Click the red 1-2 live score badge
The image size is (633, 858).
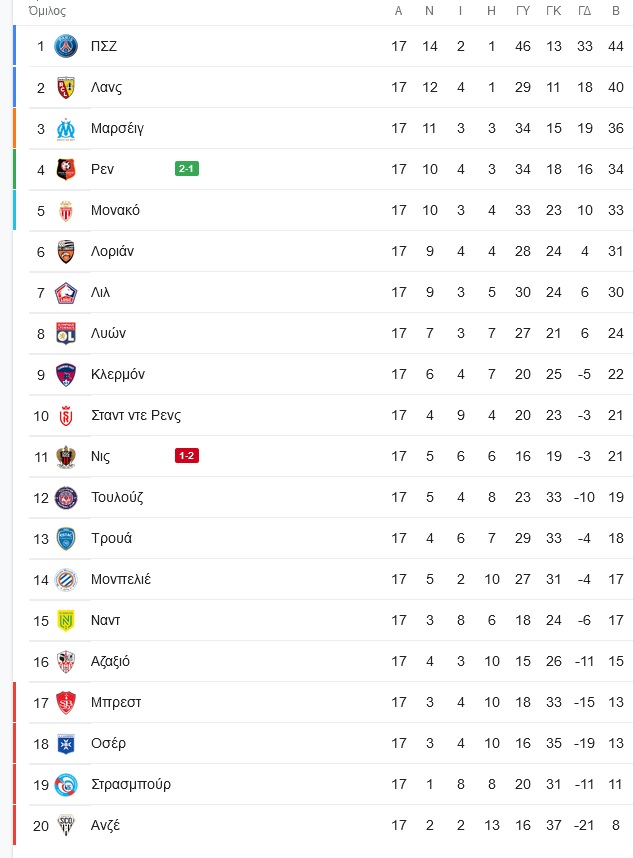[x=187, y=455]
